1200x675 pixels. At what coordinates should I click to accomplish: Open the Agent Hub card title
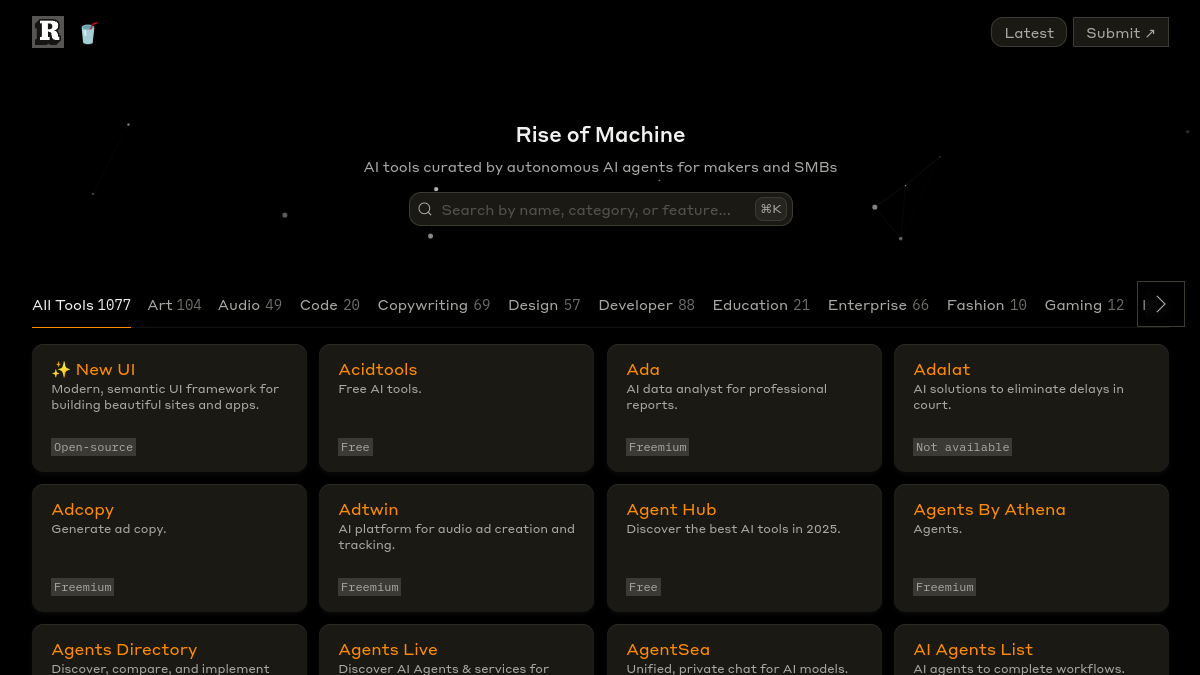pos(671,509)
